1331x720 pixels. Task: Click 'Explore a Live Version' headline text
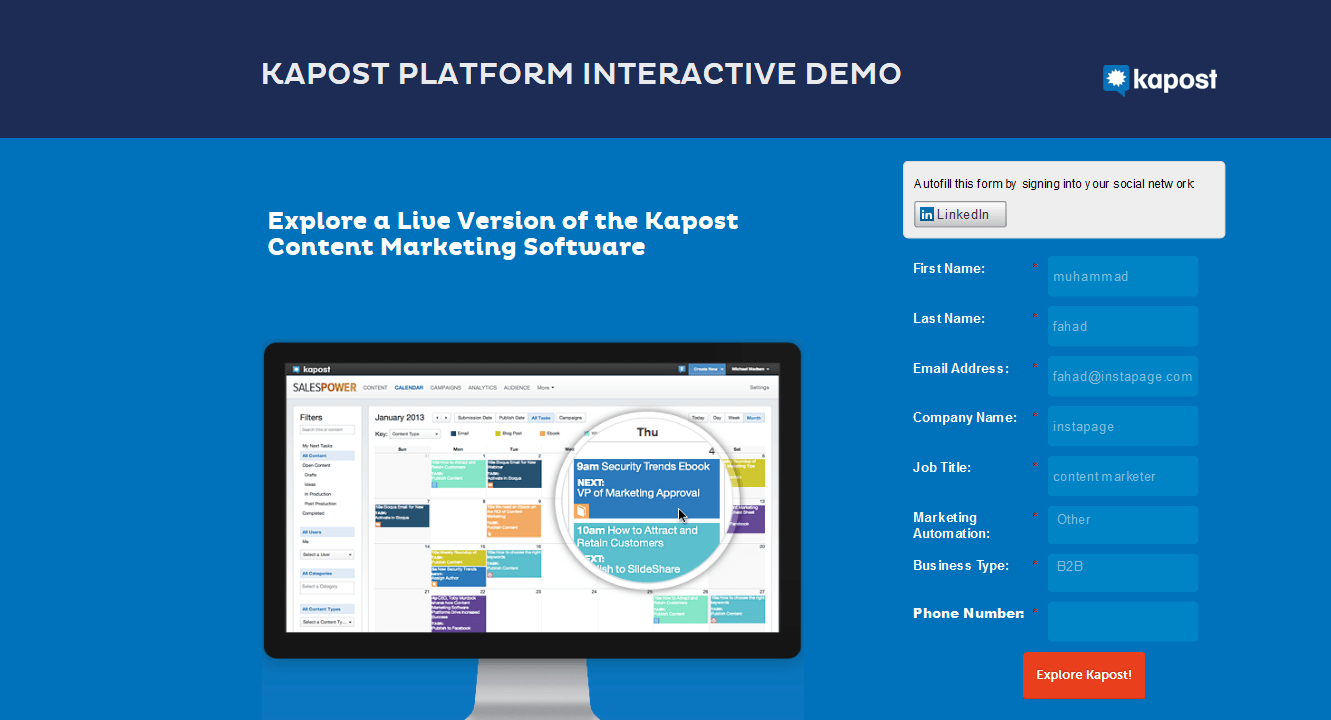pyautogui.click(x=503, y=233)
